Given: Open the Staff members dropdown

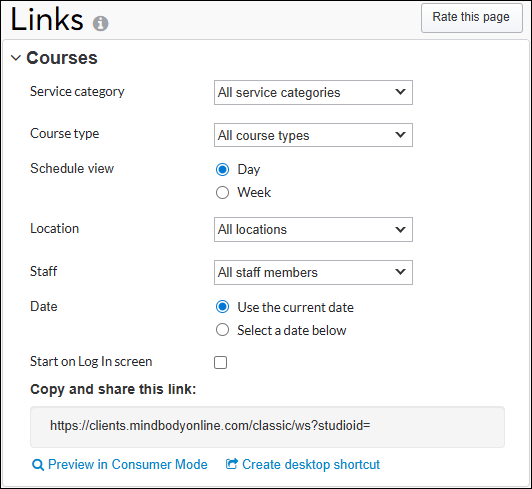Looking at the screenshot, I should (313, 272).
